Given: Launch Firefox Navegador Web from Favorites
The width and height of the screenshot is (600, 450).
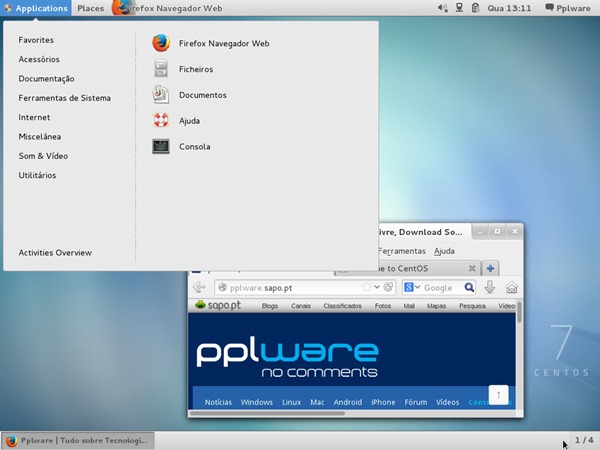Looking at the screenshot, I should click(x=210, y=43).
